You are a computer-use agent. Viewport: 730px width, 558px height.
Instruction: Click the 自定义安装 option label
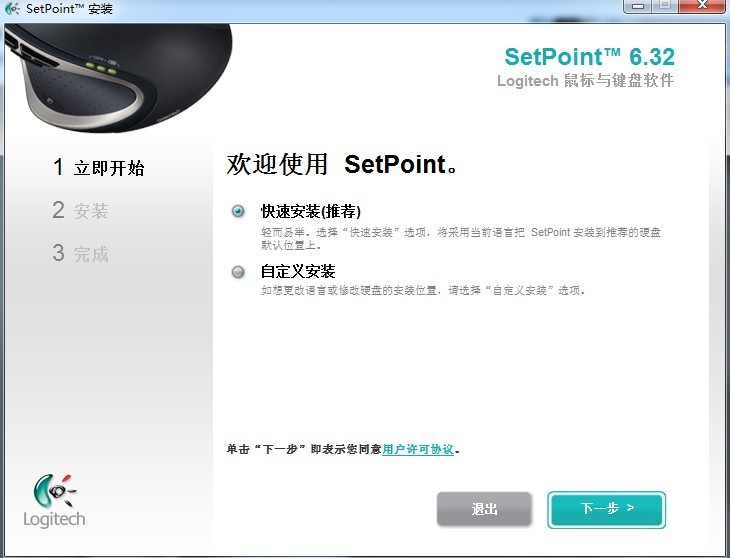click(x=298, y=271)
